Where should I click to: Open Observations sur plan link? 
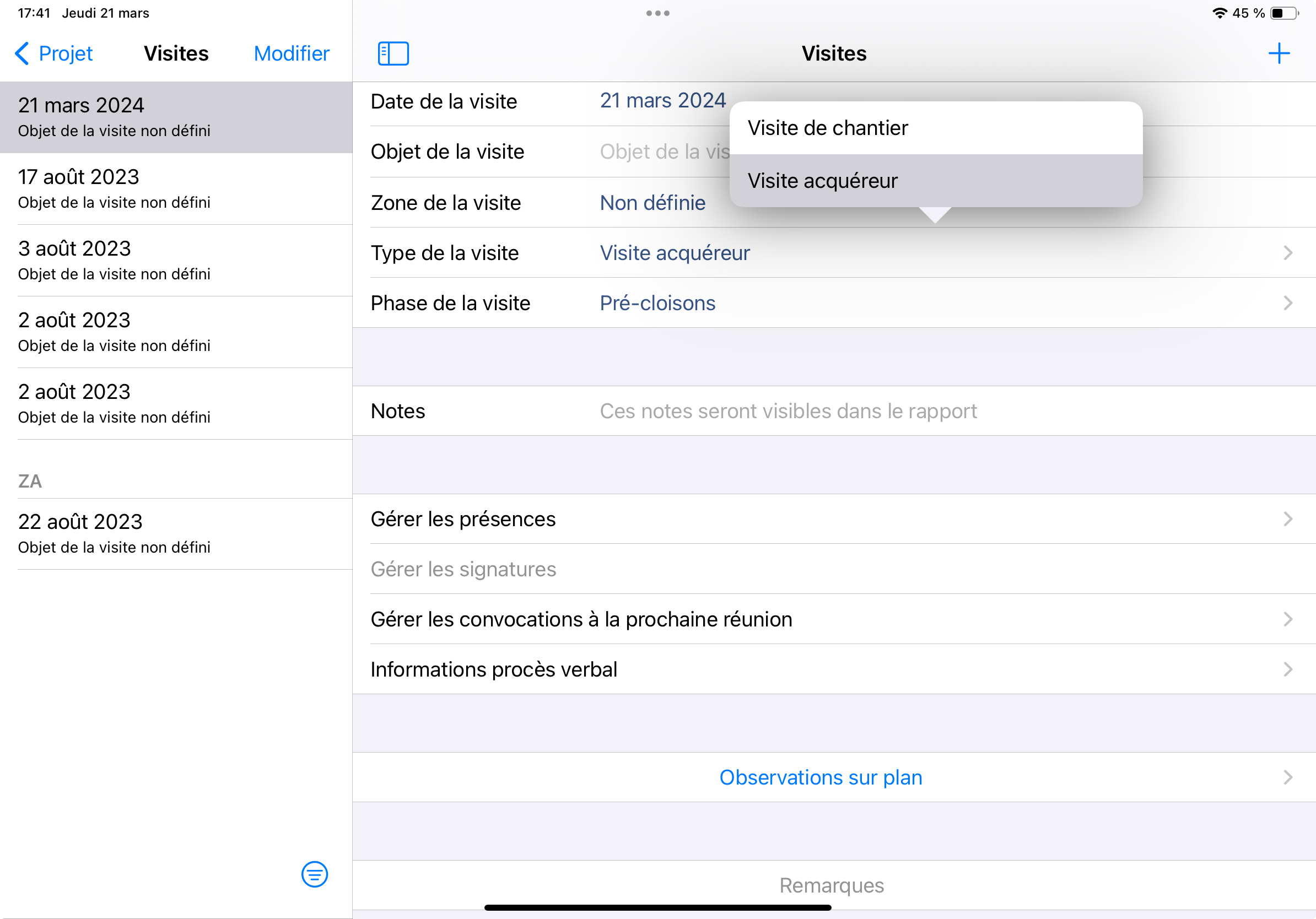(x=821, y=777)
